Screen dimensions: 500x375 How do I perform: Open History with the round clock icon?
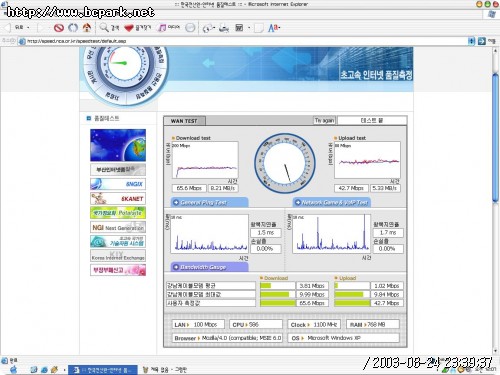pyautogui.click(x=190, y=28)
